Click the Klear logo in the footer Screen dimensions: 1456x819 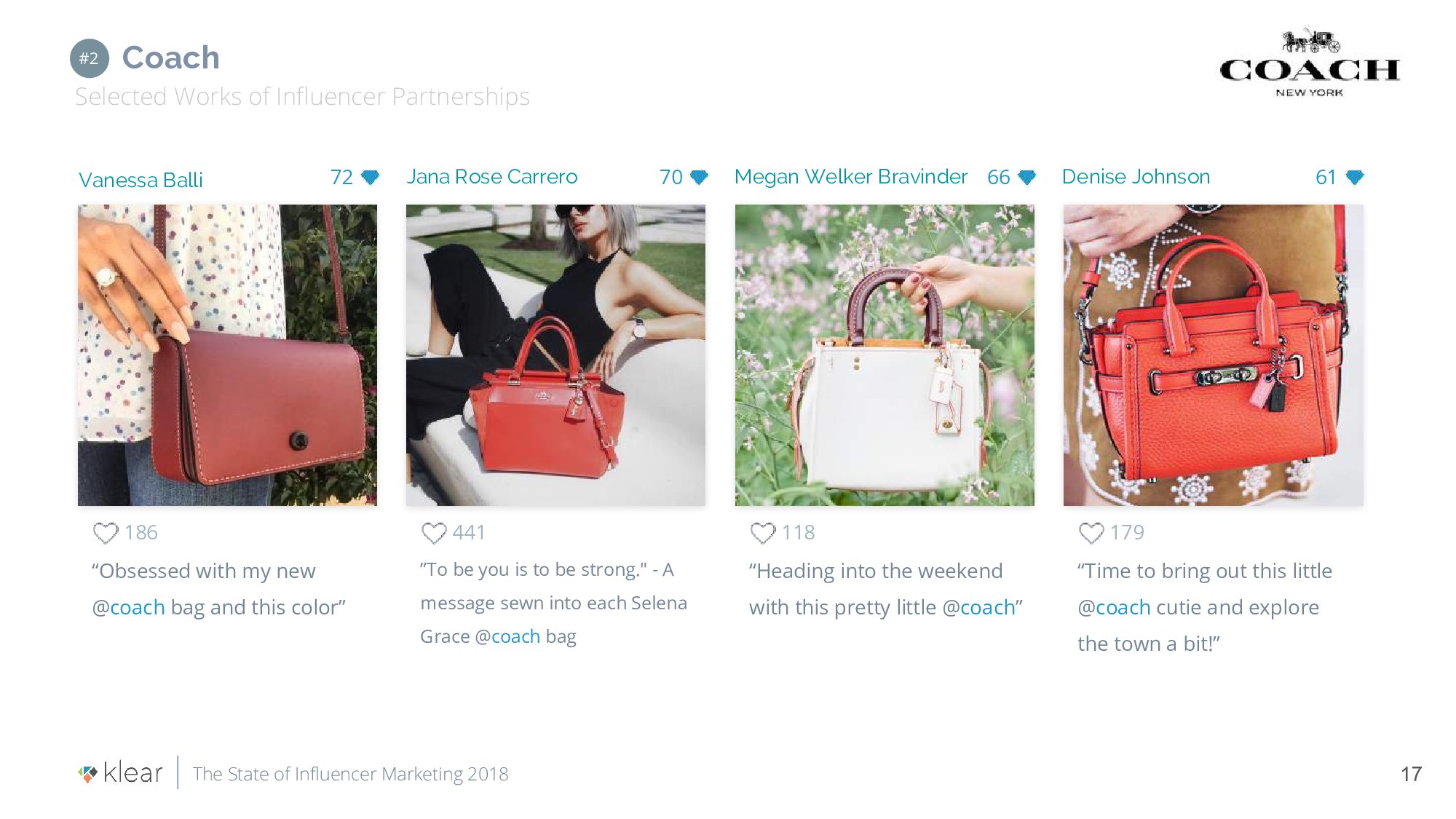(x=121, y=773)
